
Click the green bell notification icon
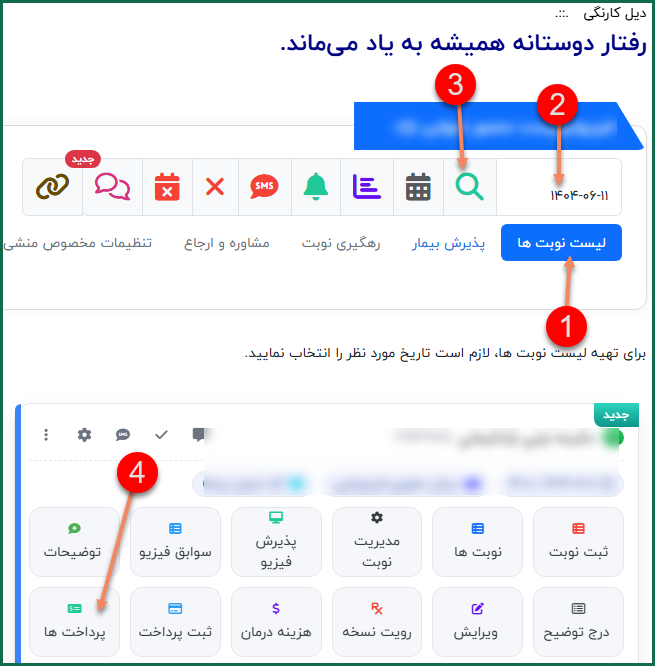click(316, 187)
